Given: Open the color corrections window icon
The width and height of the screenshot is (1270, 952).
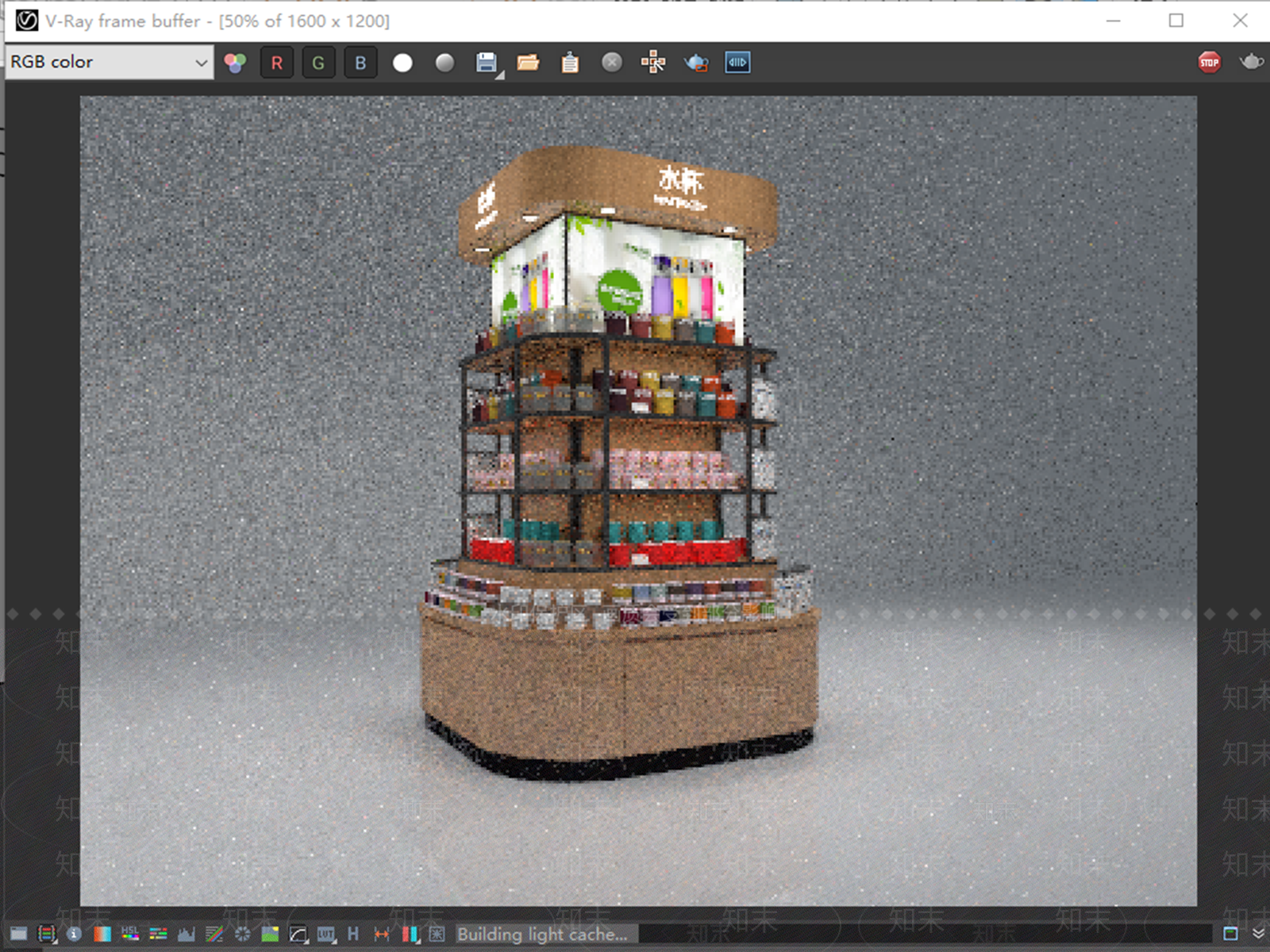Looking at the screenshot, I should (x=47, y=934).
